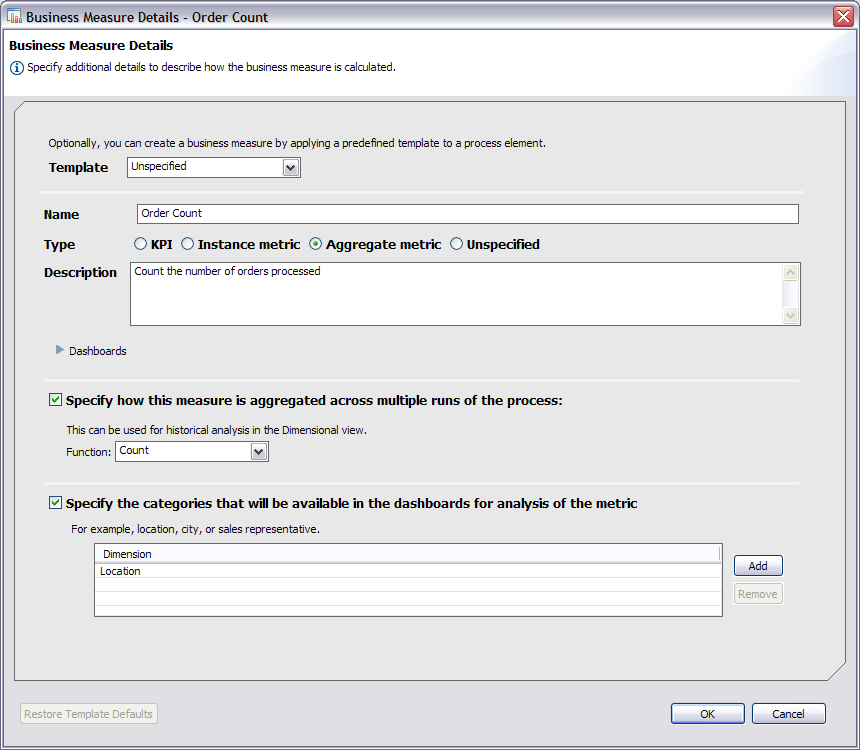Click the Remove dimension button
Image resolution: width=860 pixels, height=750 pixels.
tap(758, 594)
